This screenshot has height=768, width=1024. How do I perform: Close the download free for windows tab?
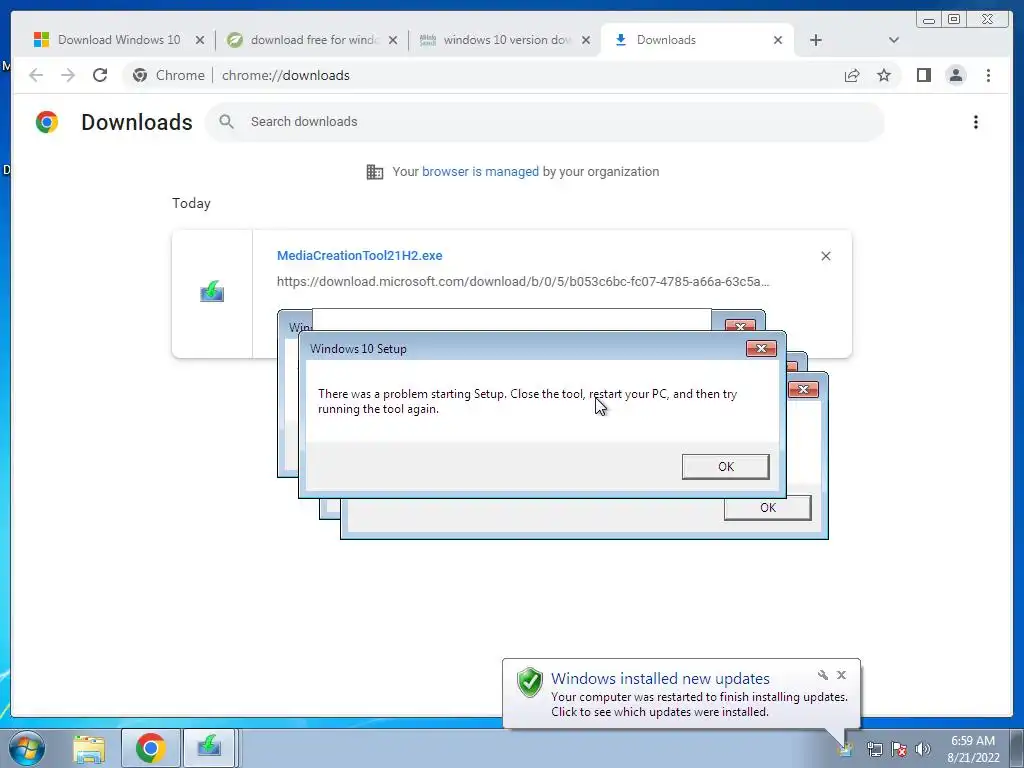[x=393, y=40]
